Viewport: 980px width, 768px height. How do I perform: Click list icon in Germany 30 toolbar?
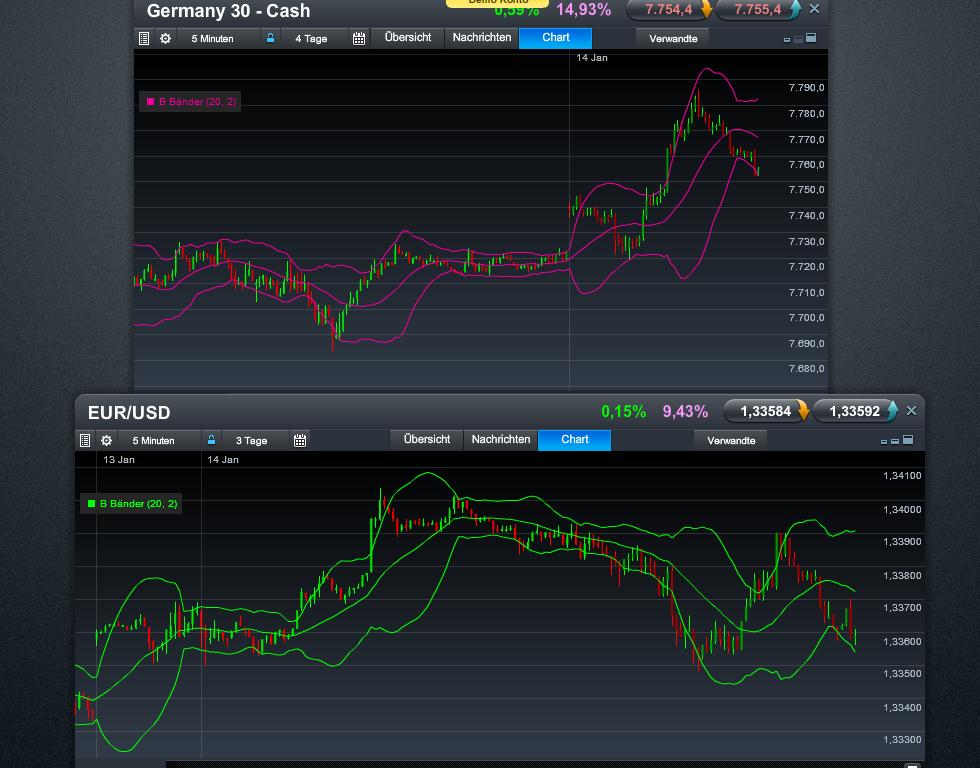click(144, 39)
